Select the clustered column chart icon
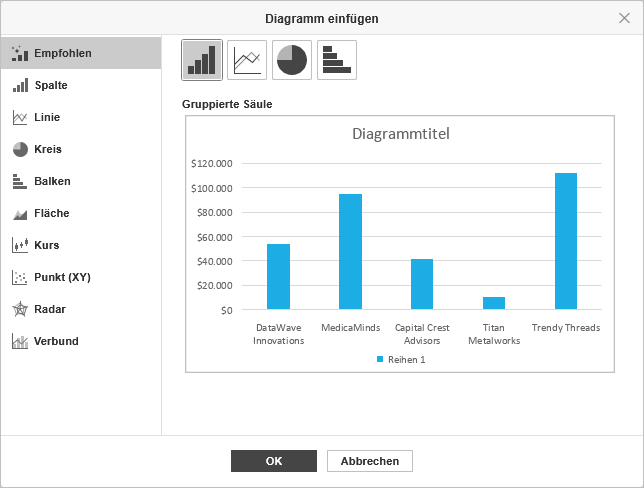644x488 pixels. pos(202,60)
